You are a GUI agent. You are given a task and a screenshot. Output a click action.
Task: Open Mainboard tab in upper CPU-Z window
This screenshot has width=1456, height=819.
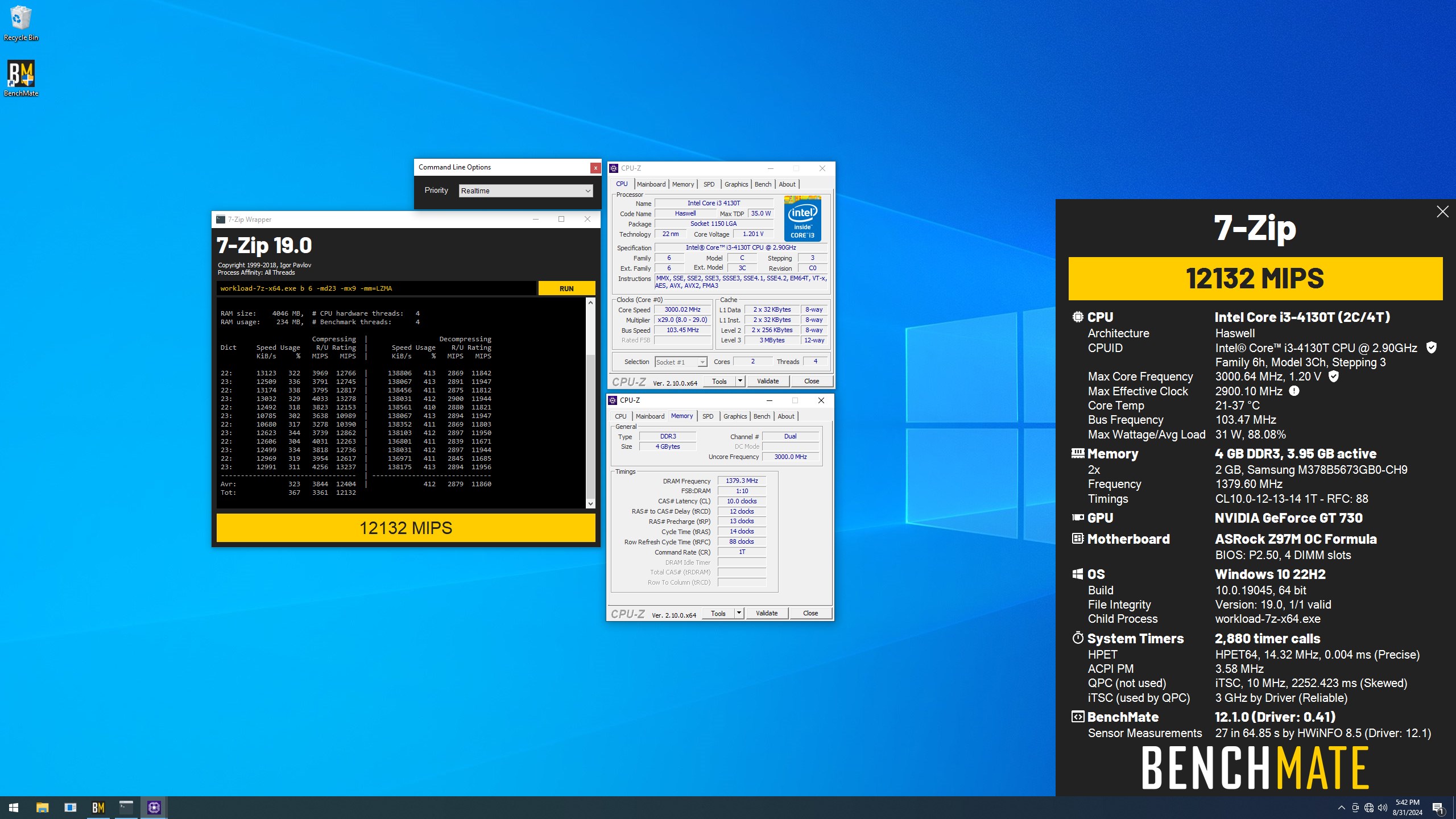[x=651, y=184]
